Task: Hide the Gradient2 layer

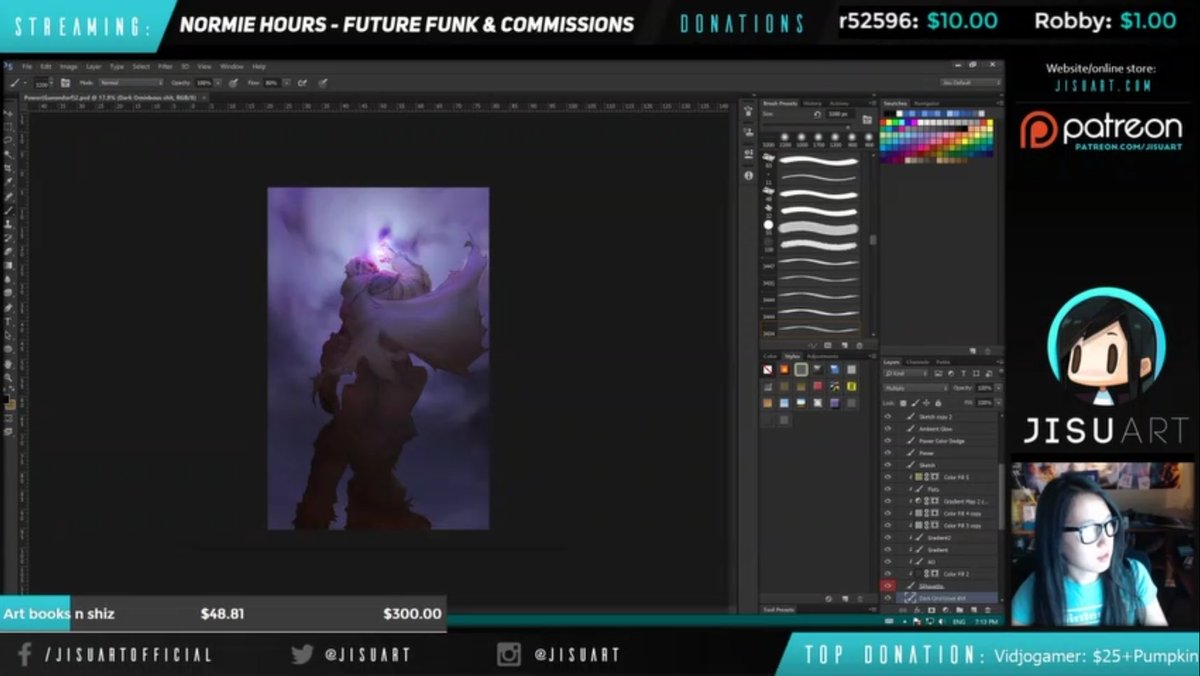Action: coord(888,538)
